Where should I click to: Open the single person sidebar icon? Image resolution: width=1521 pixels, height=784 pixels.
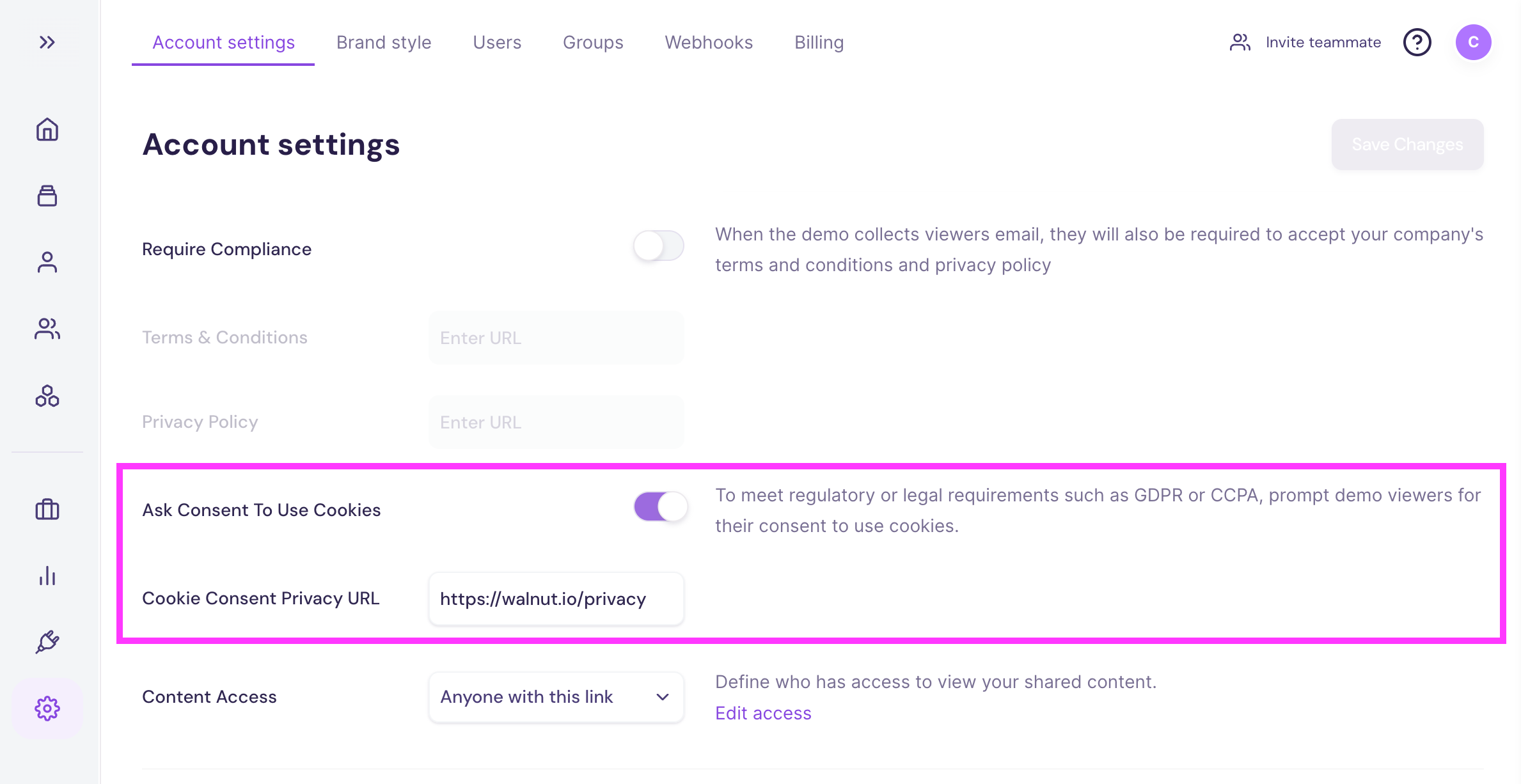(x=47, y=262)
